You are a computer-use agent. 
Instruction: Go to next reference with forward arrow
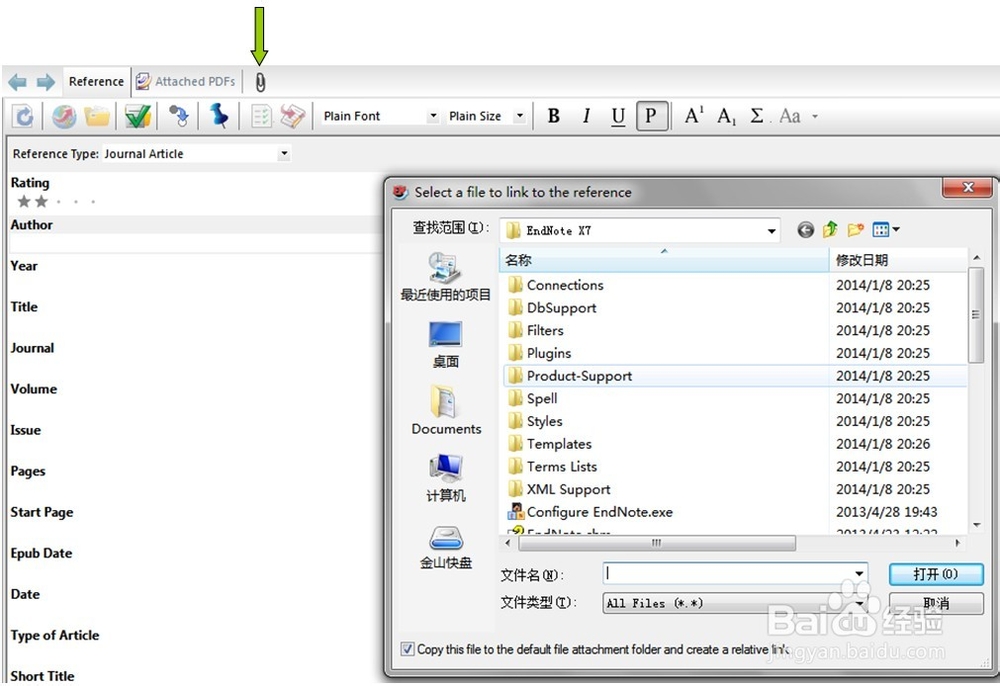46,82
